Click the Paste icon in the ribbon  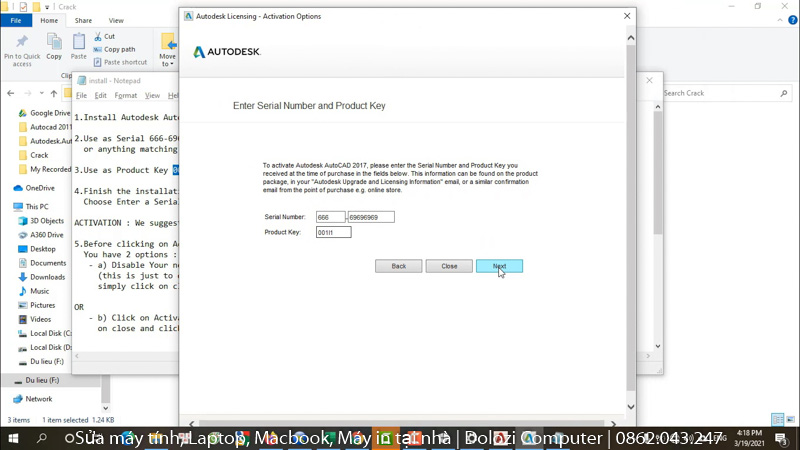coord(78,43)
